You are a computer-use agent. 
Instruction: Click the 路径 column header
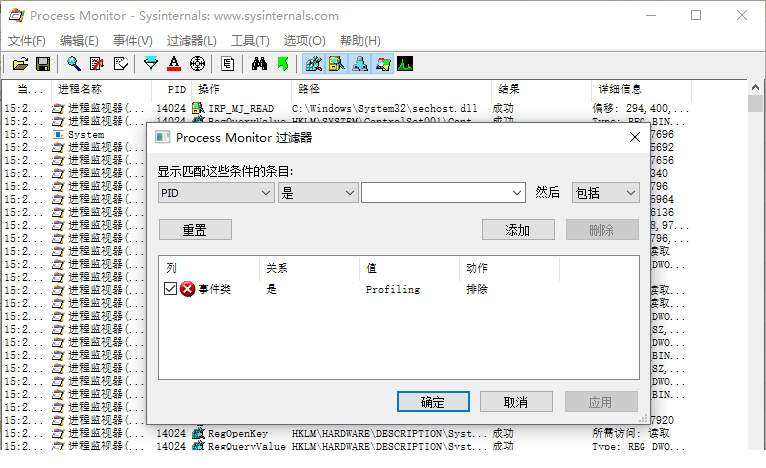pos(391,89)
